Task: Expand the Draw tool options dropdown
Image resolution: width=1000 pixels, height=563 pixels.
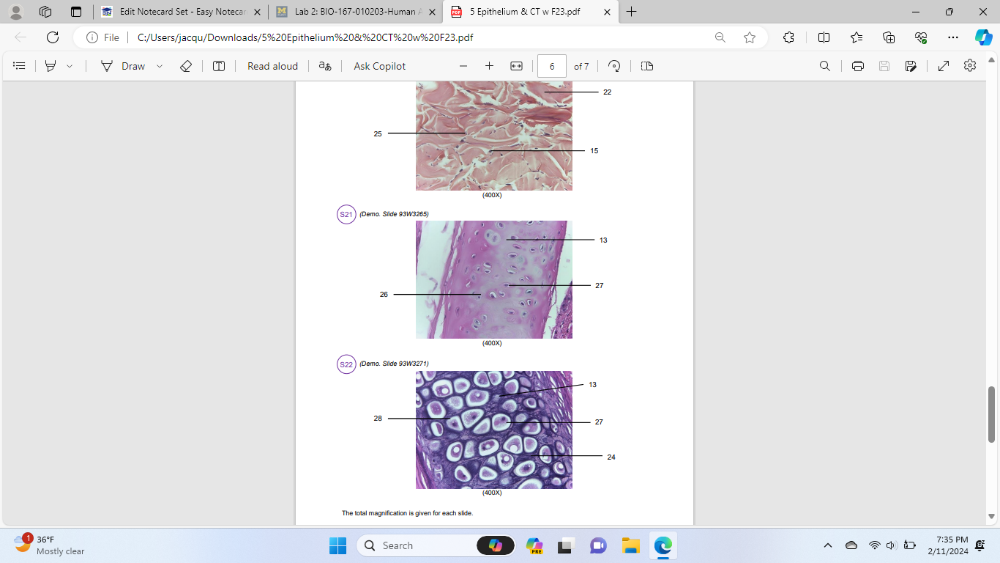Action: coord(160,66)
